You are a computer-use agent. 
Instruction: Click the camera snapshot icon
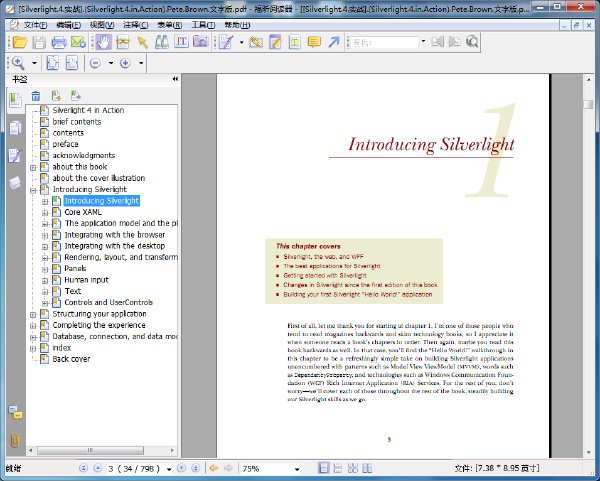coord(201,42)
